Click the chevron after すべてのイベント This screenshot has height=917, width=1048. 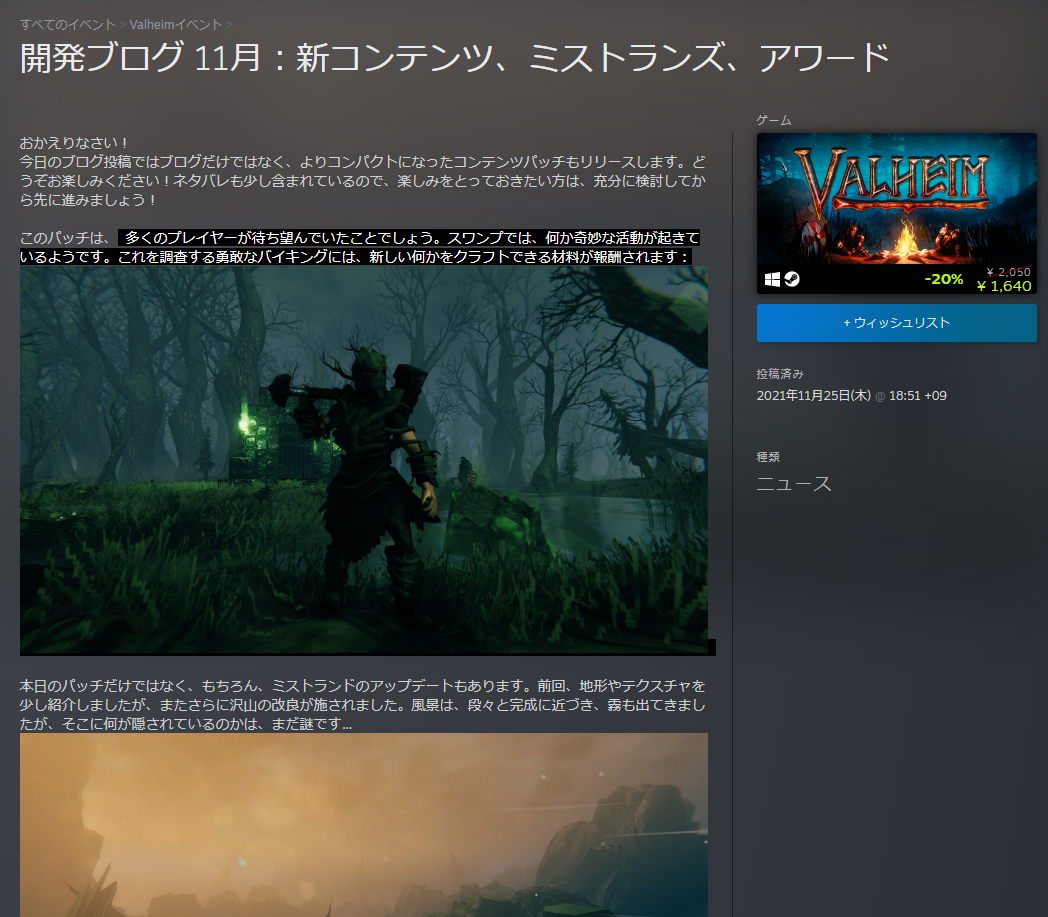point(122,24)
